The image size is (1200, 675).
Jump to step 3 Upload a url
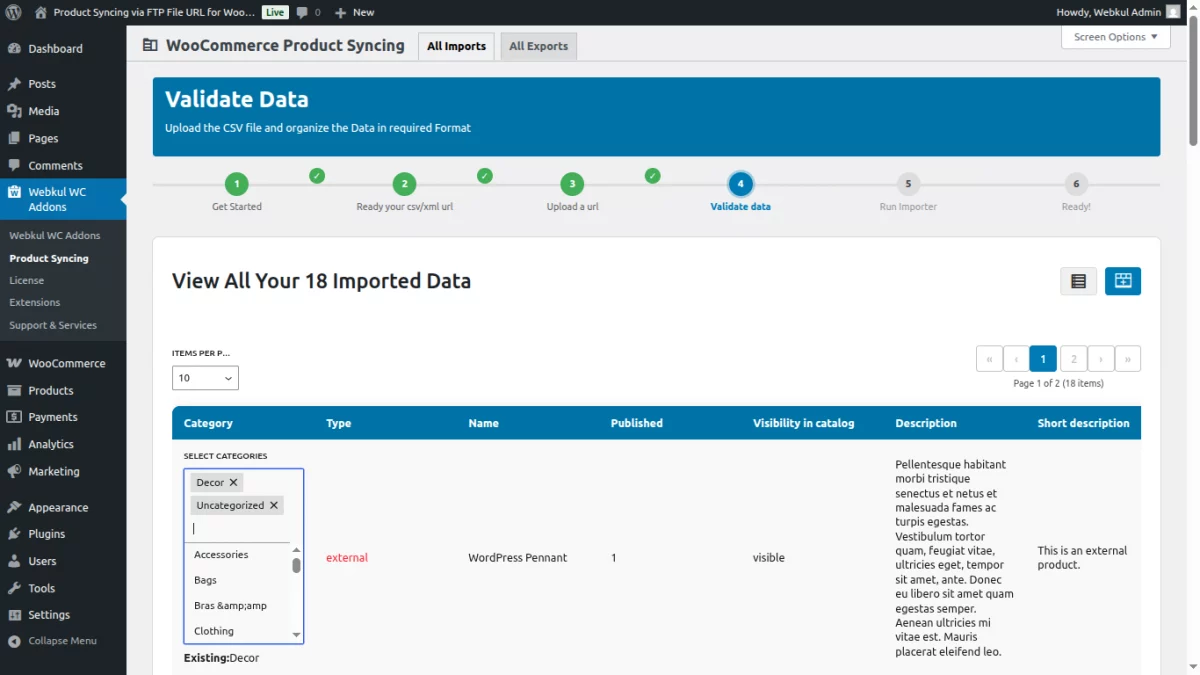point(571,184)
